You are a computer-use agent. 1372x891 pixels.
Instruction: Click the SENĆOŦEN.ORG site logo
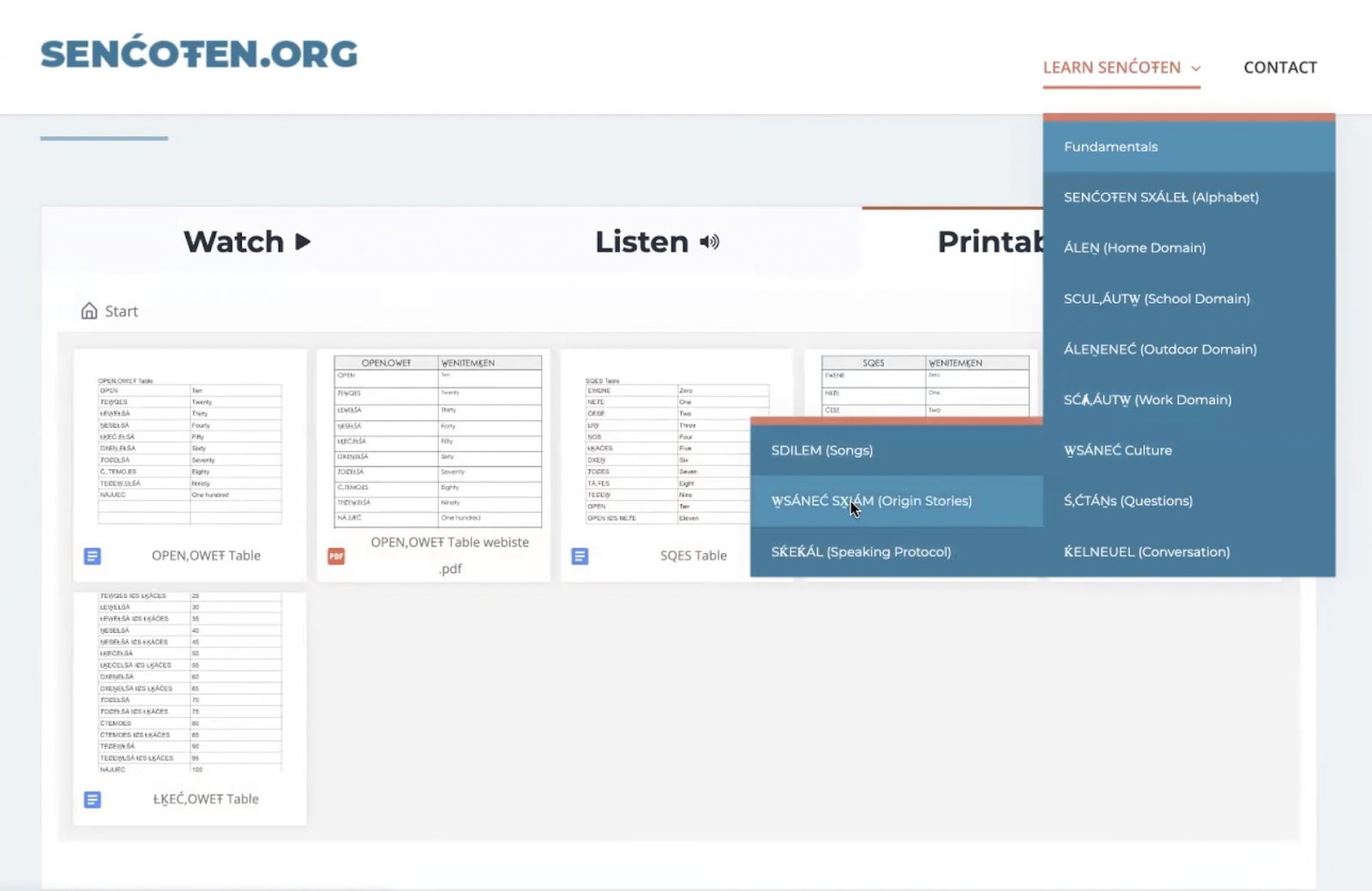tap(199, 54)
